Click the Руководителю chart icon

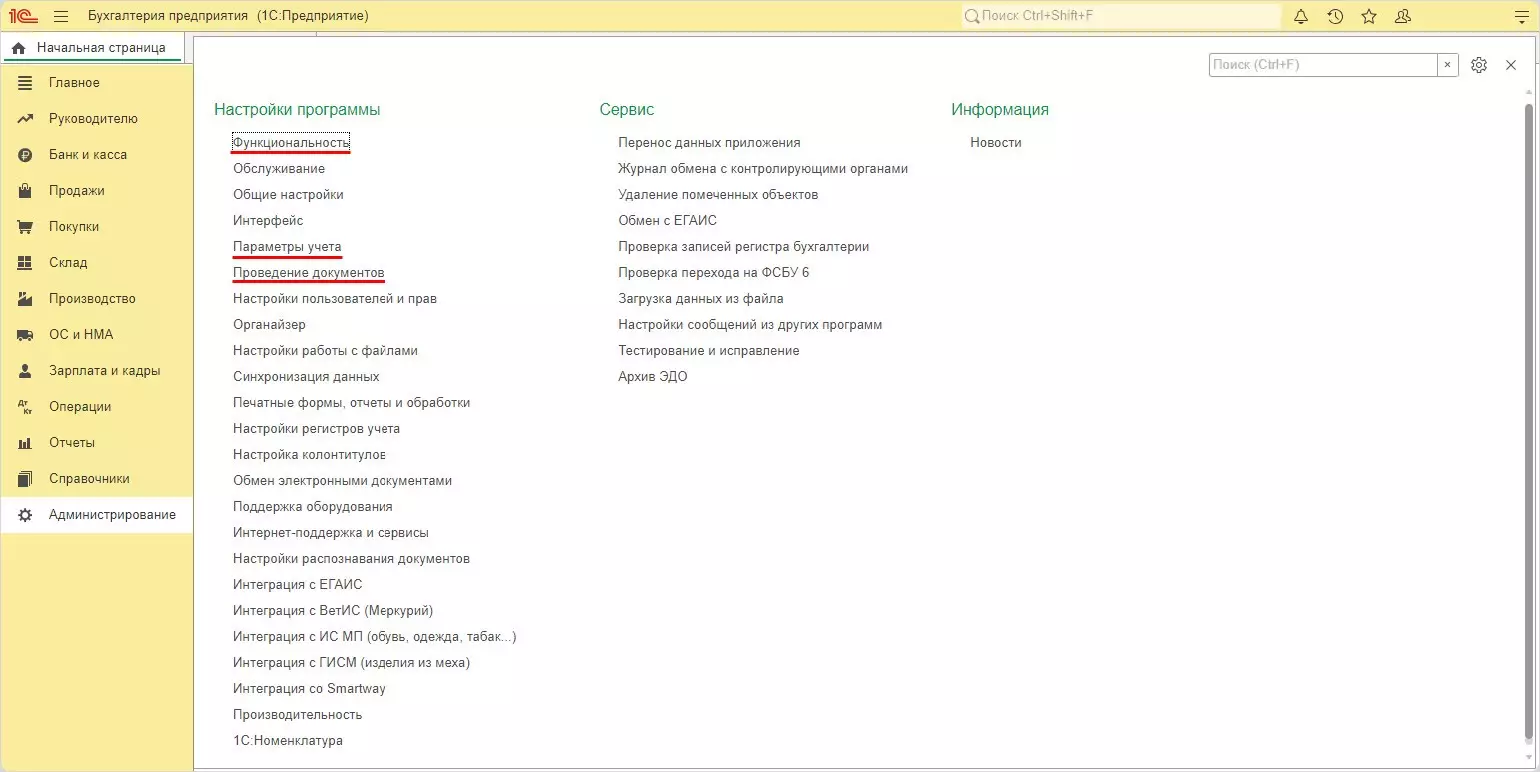[26, 119]
